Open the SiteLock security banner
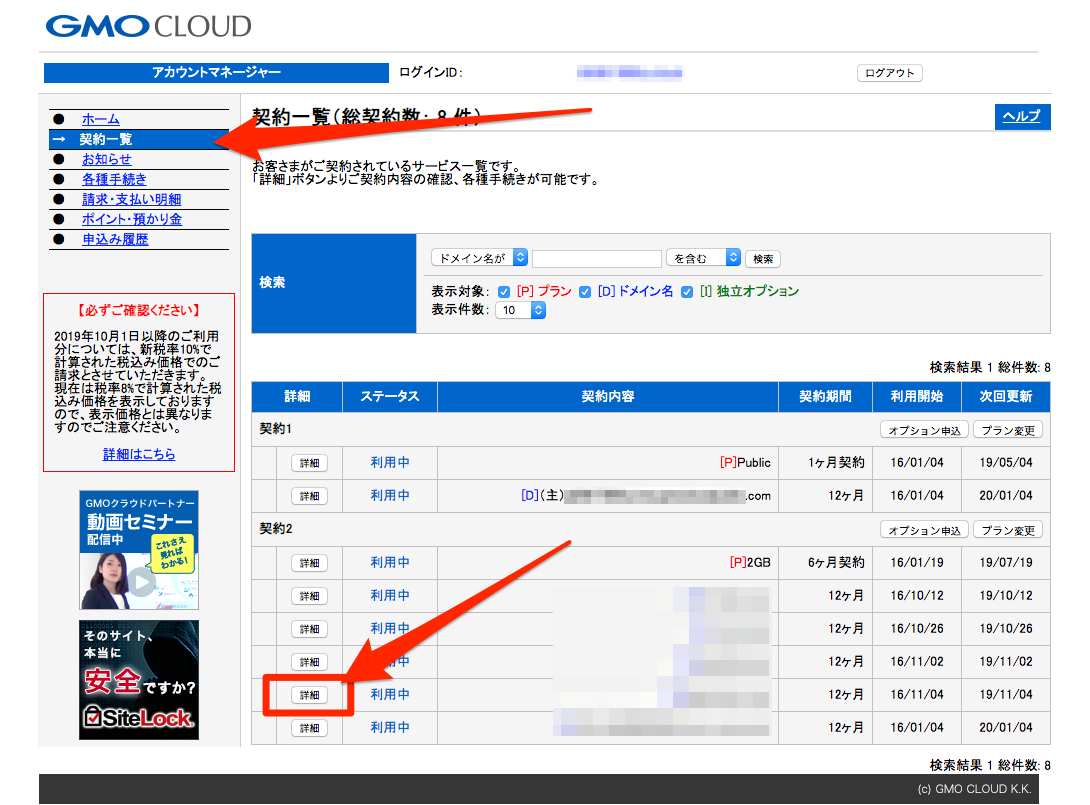The image size is (1090, 805). (139, 680)
